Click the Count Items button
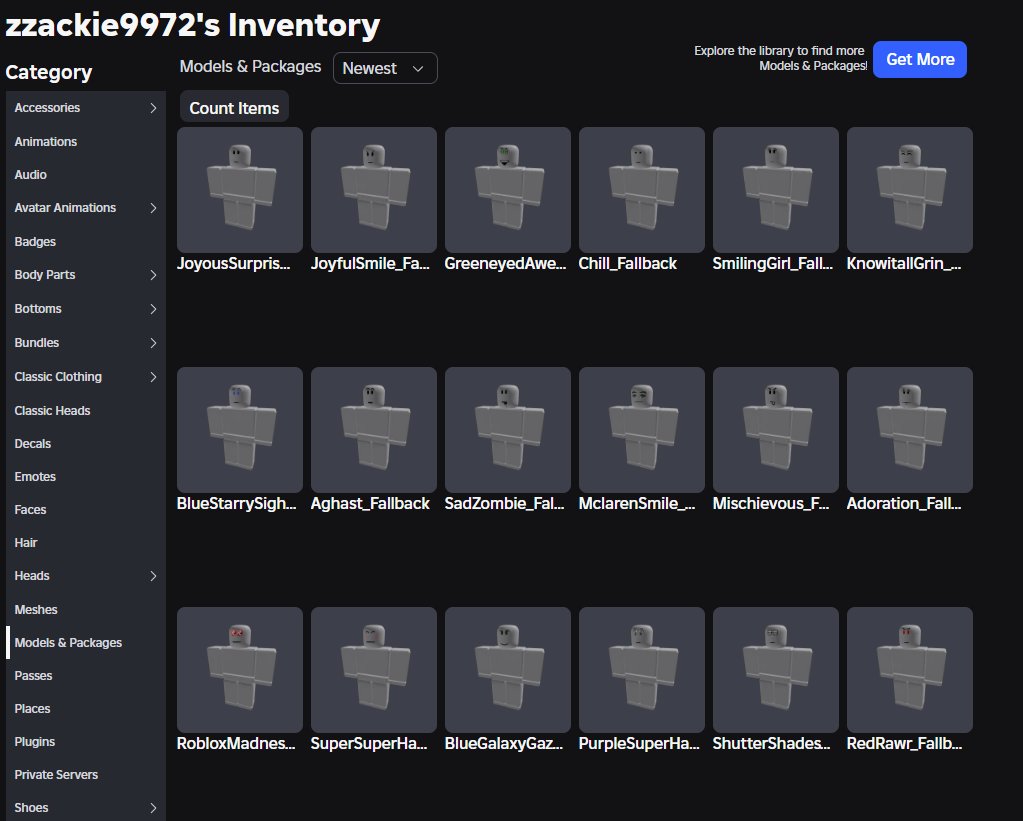 [234, 108]
